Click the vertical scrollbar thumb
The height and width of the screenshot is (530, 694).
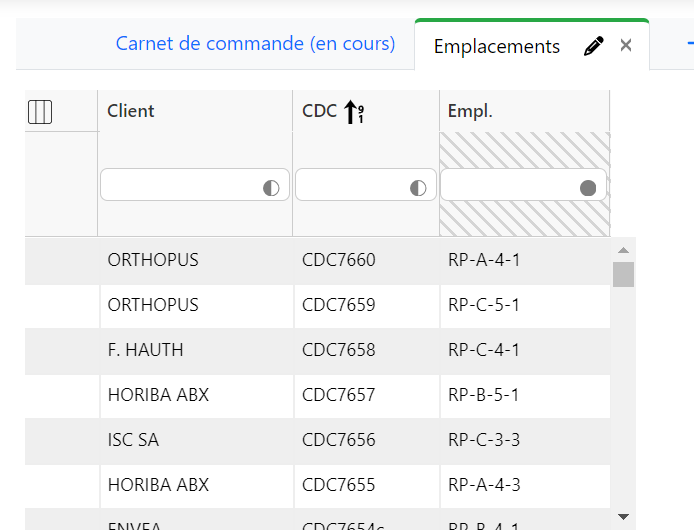(x=623, y=274)
